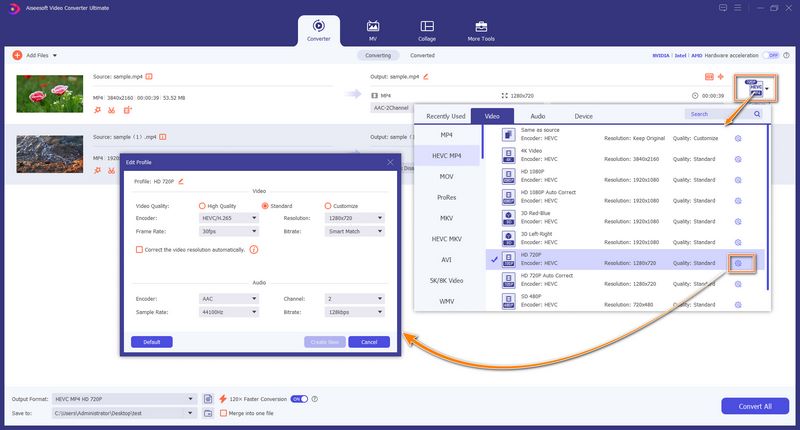This screenshot has width=800, height=430.
Task: Choose the HD 1080P Auto Correct preset
Action: 625,196
